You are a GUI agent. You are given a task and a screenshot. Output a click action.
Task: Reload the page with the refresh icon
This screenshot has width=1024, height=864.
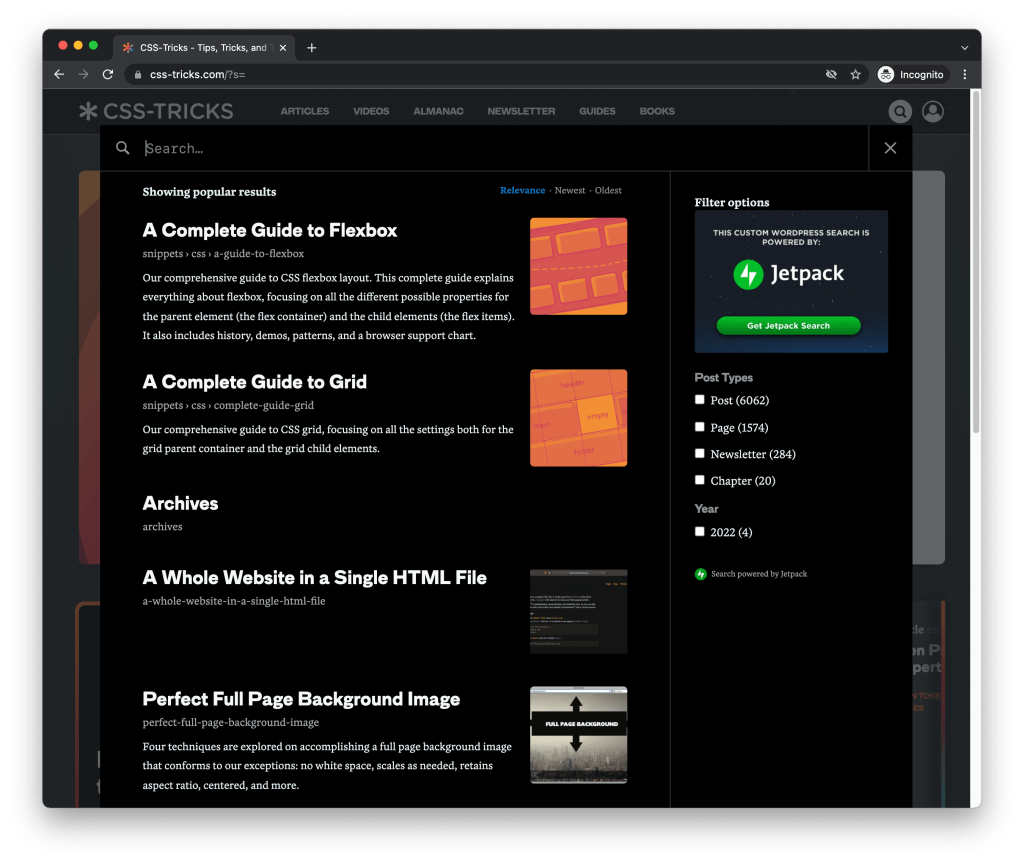pyautogui.click(x=108, y=74)
